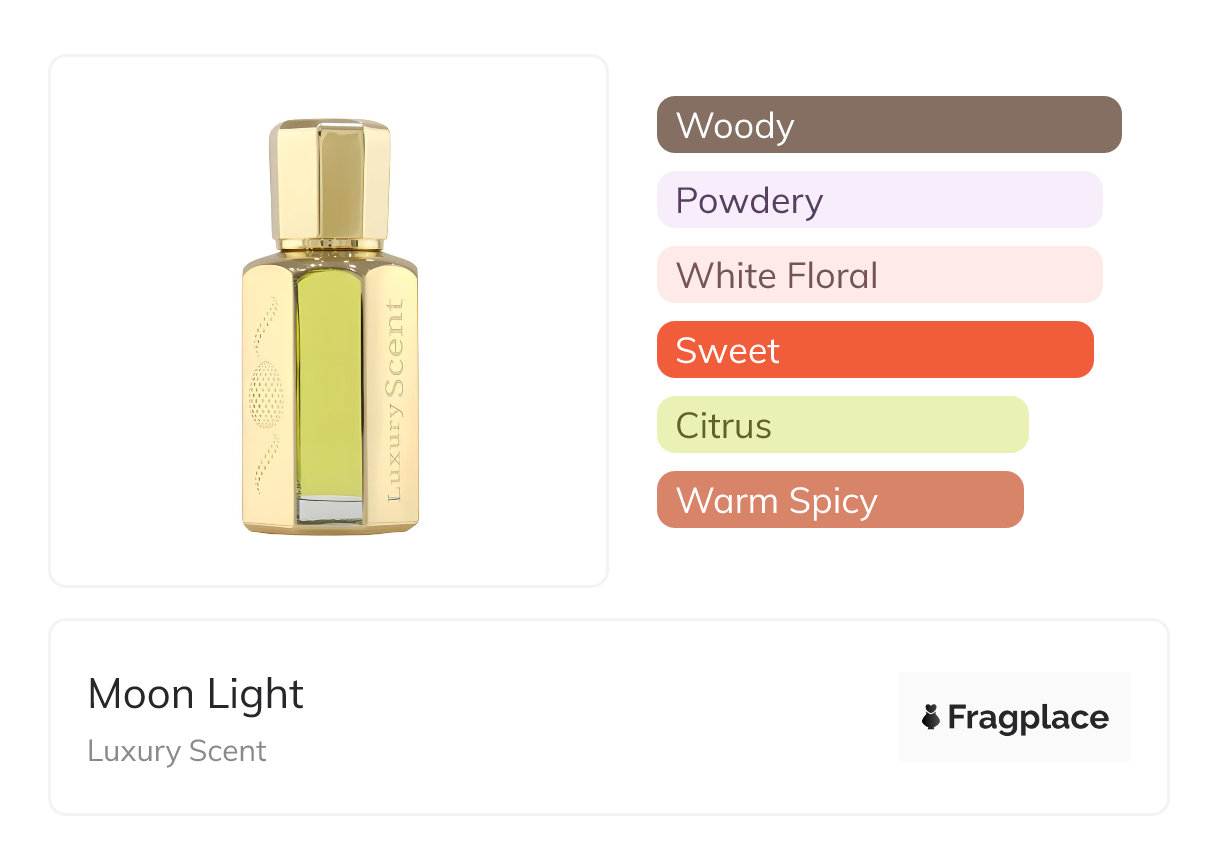Click the Fragplace logo bottle icon

931,717
